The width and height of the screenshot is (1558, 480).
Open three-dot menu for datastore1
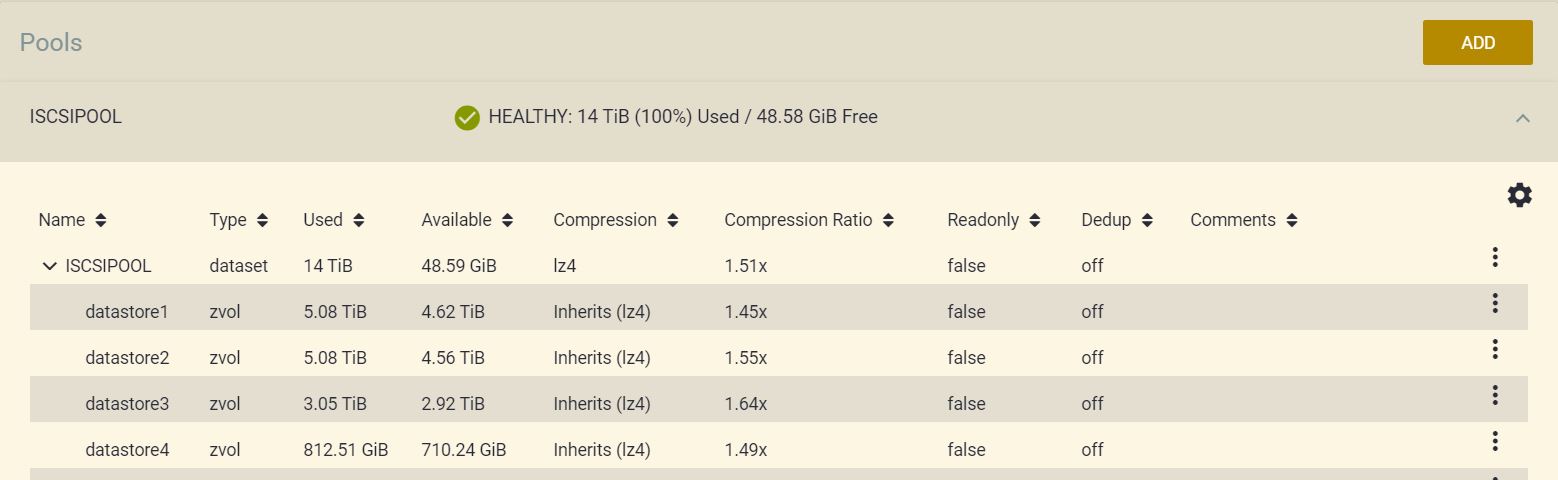point(1495,303)
